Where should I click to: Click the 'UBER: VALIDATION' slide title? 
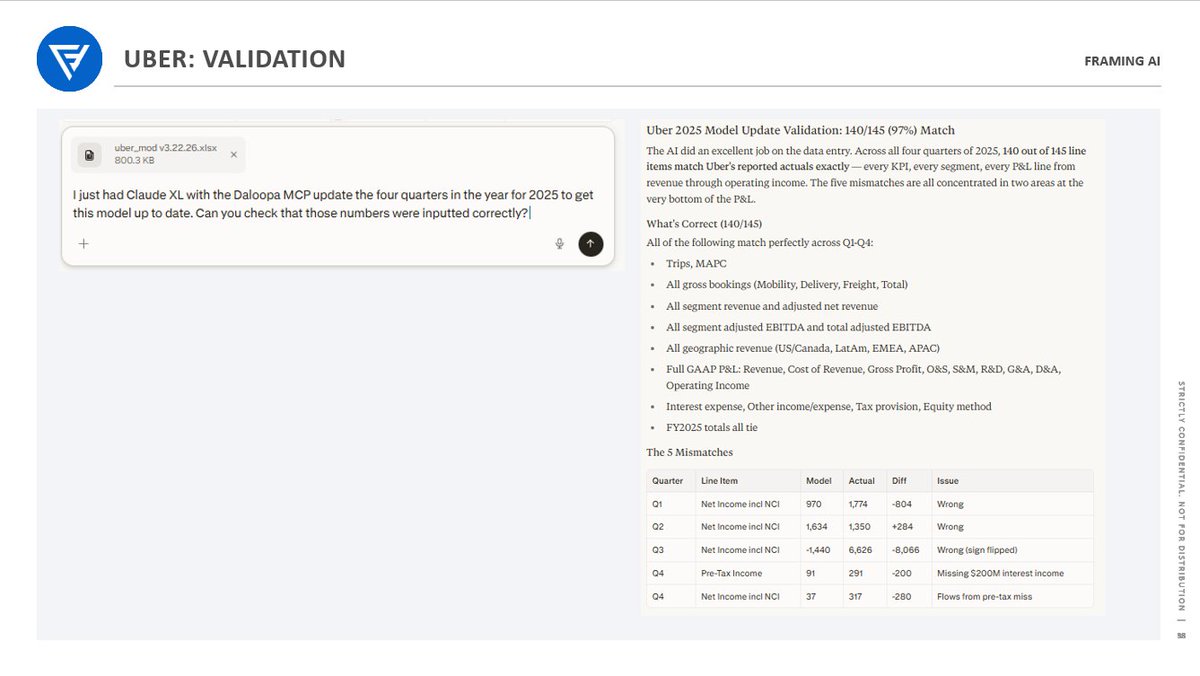(x=235, y=59)
